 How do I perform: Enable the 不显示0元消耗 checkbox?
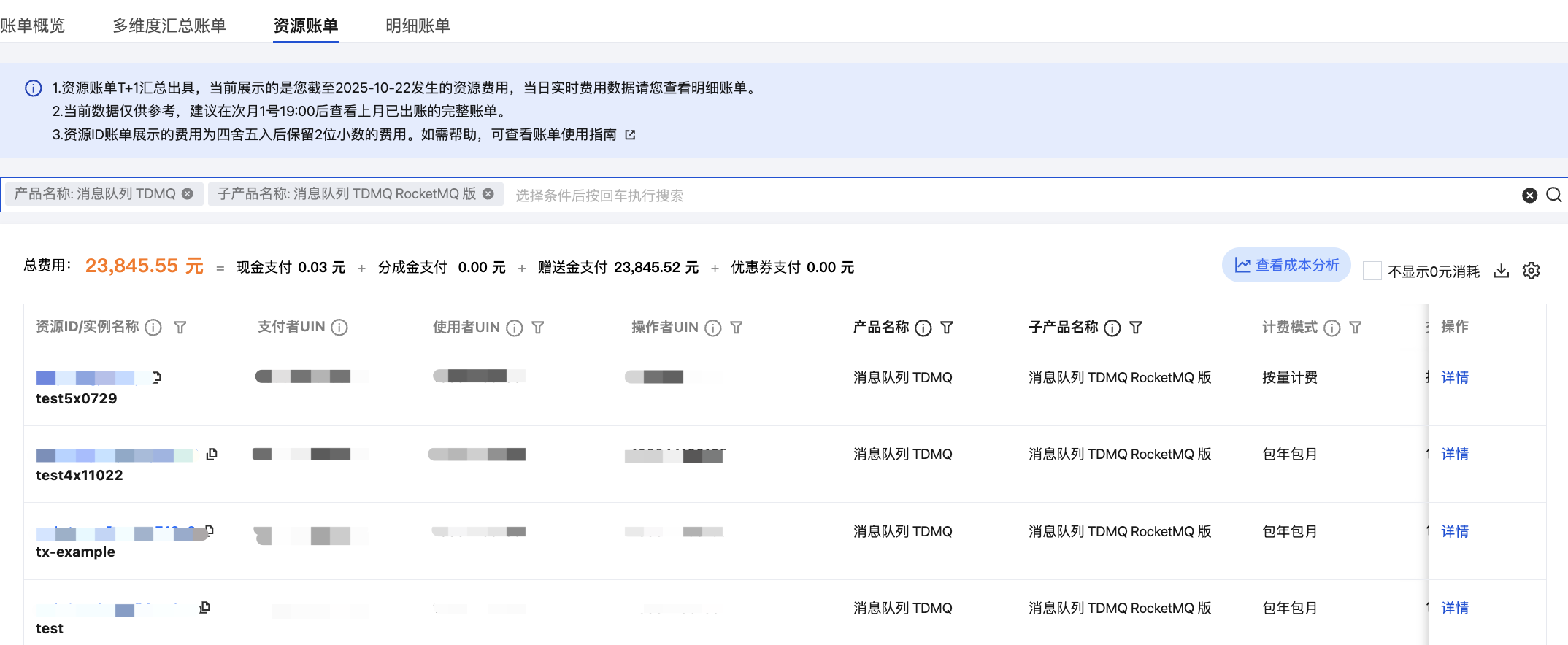coord(1372,271)
